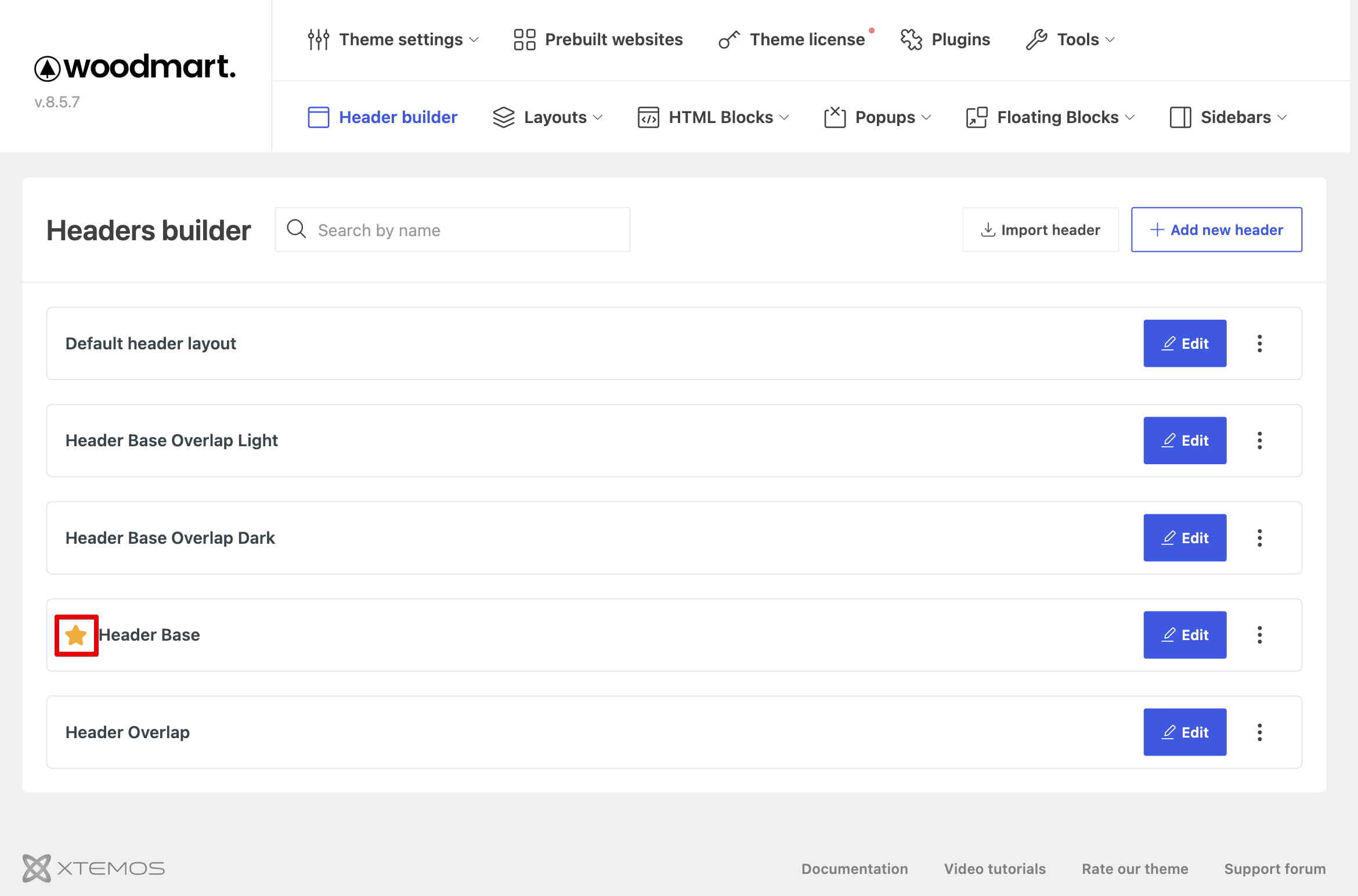
Task: Open the Floating Blocks dropdown
Action: (x=1050, y=117)
